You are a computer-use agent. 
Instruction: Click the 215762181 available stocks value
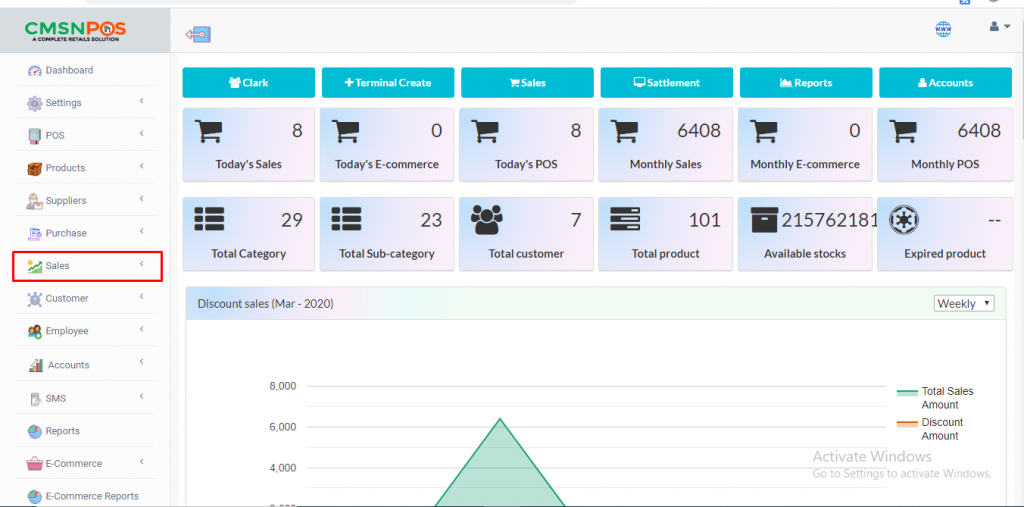pyautogui.click(x=829, y=220)
